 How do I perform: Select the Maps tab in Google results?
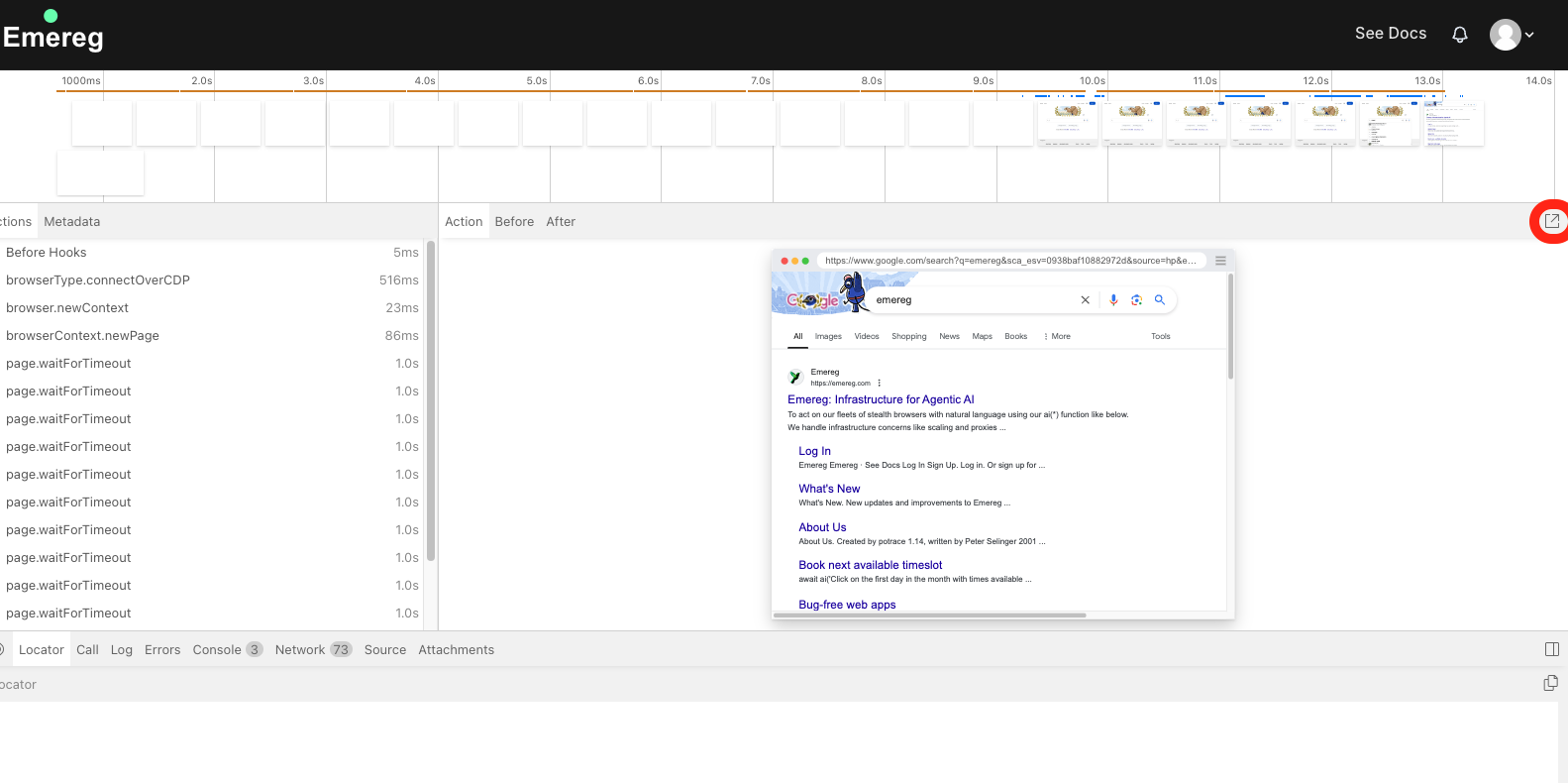(982, 337)
